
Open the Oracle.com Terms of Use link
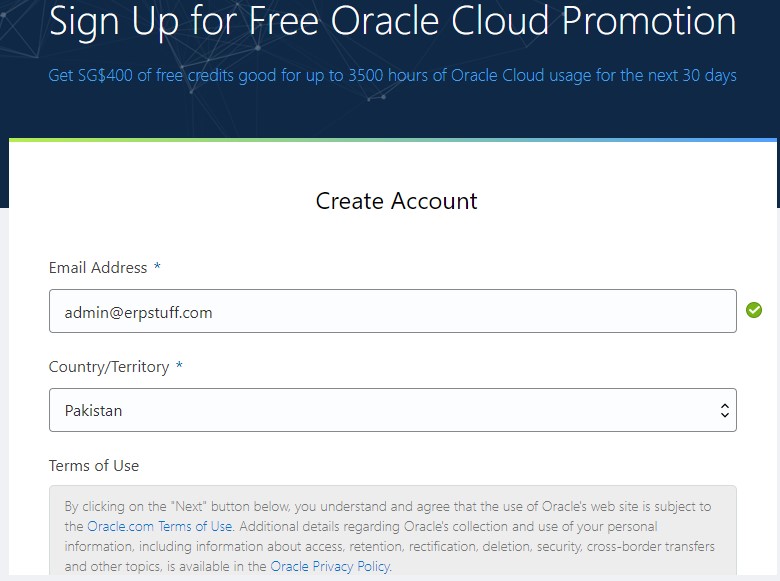pos(159,526)
